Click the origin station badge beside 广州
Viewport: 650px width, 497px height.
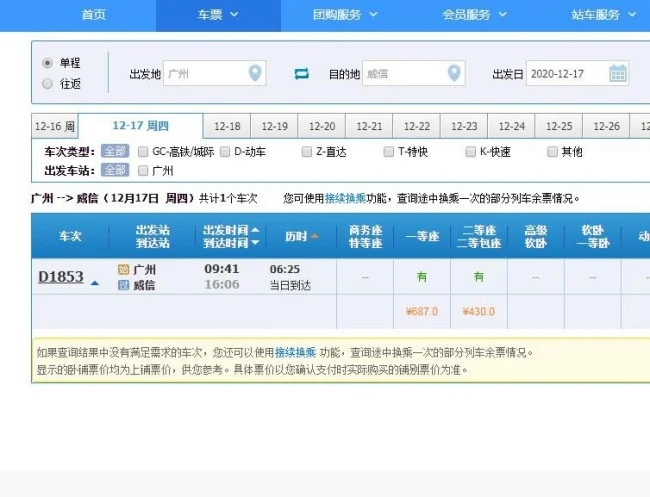pos(124,270)
